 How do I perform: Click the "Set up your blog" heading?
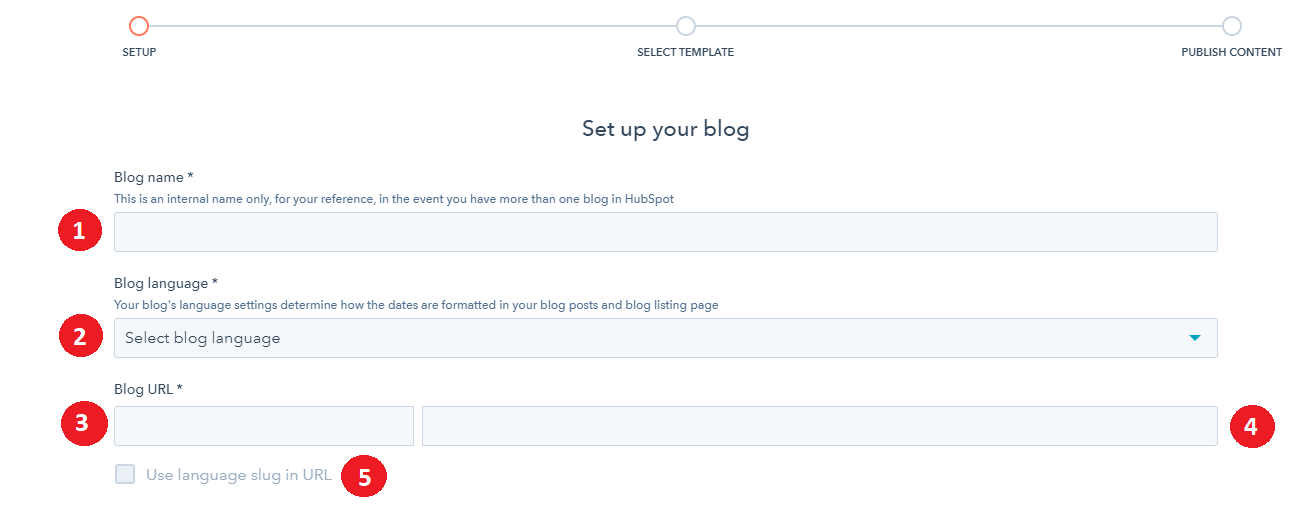point(665,129)
